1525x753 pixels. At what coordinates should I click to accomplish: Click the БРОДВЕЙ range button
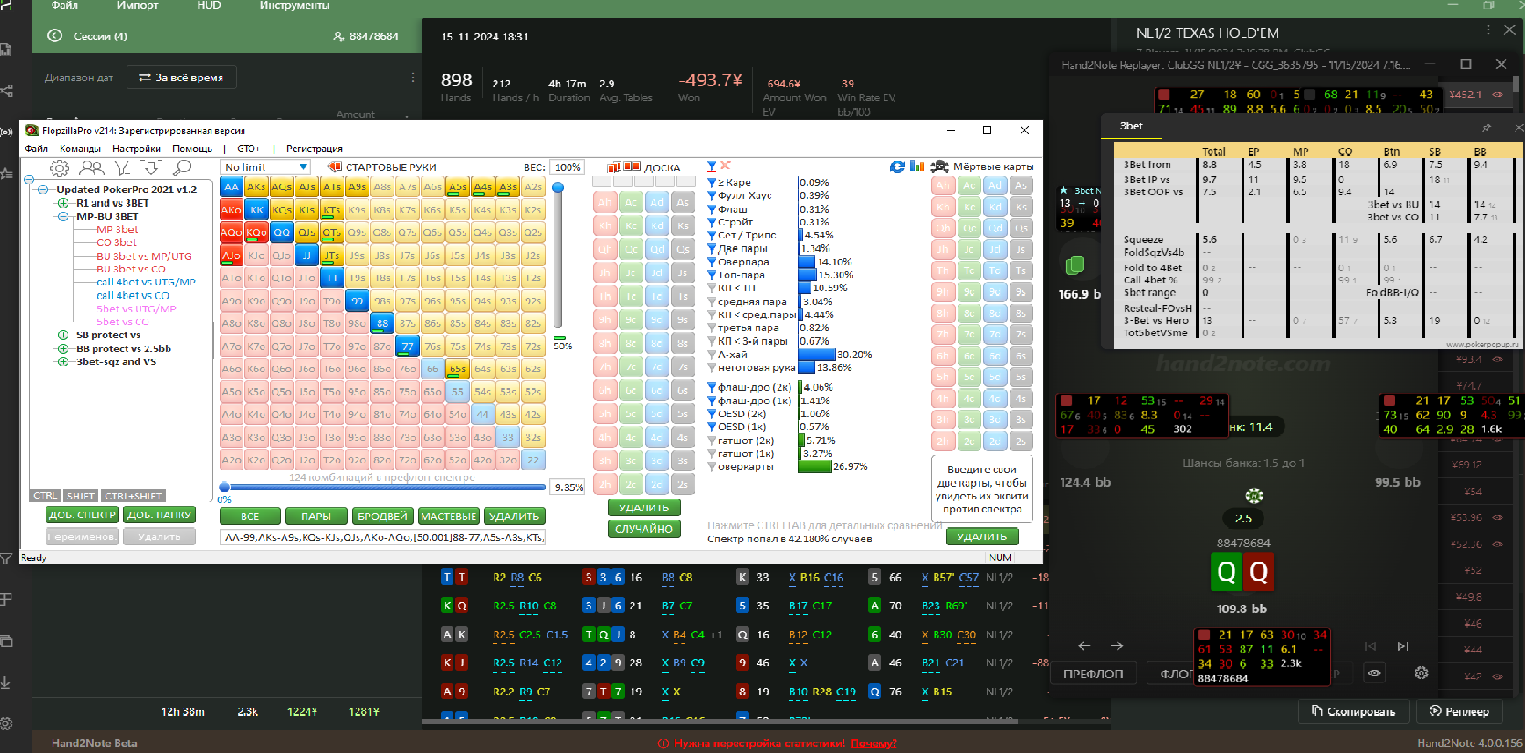381,516
